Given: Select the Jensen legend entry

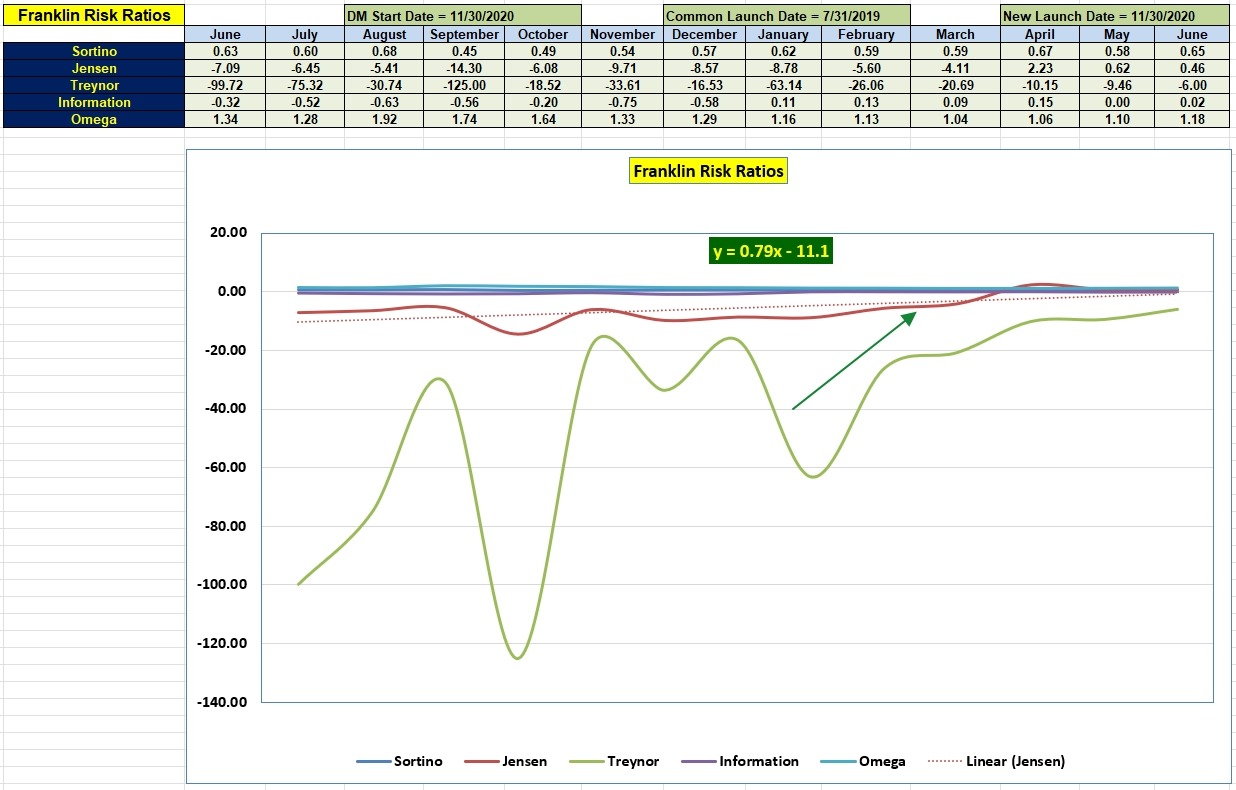Looking at the screenshot, I should [505, 761].
